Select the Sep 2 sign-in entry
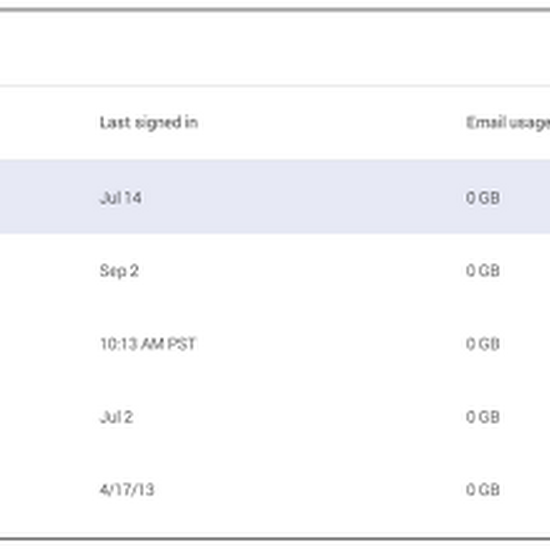The image size is (550, 550). point(119,271)
